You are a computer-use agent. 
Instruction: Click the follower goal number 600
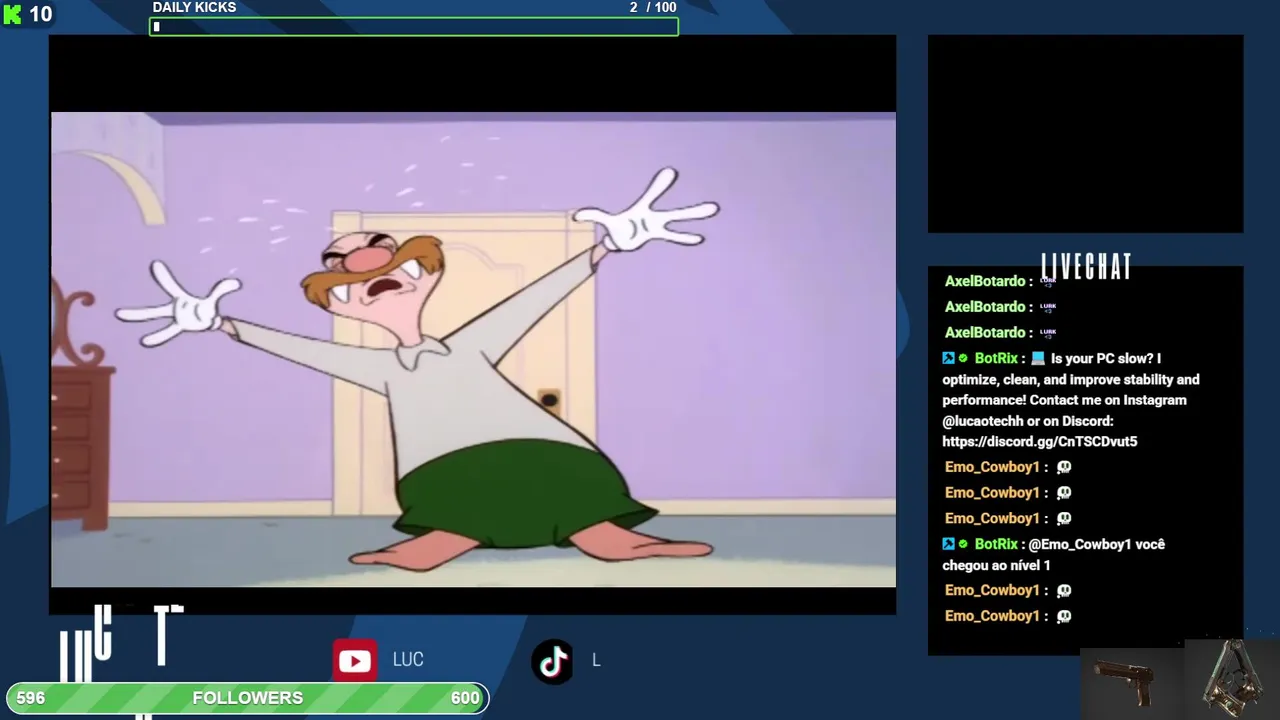pos(465,698)
